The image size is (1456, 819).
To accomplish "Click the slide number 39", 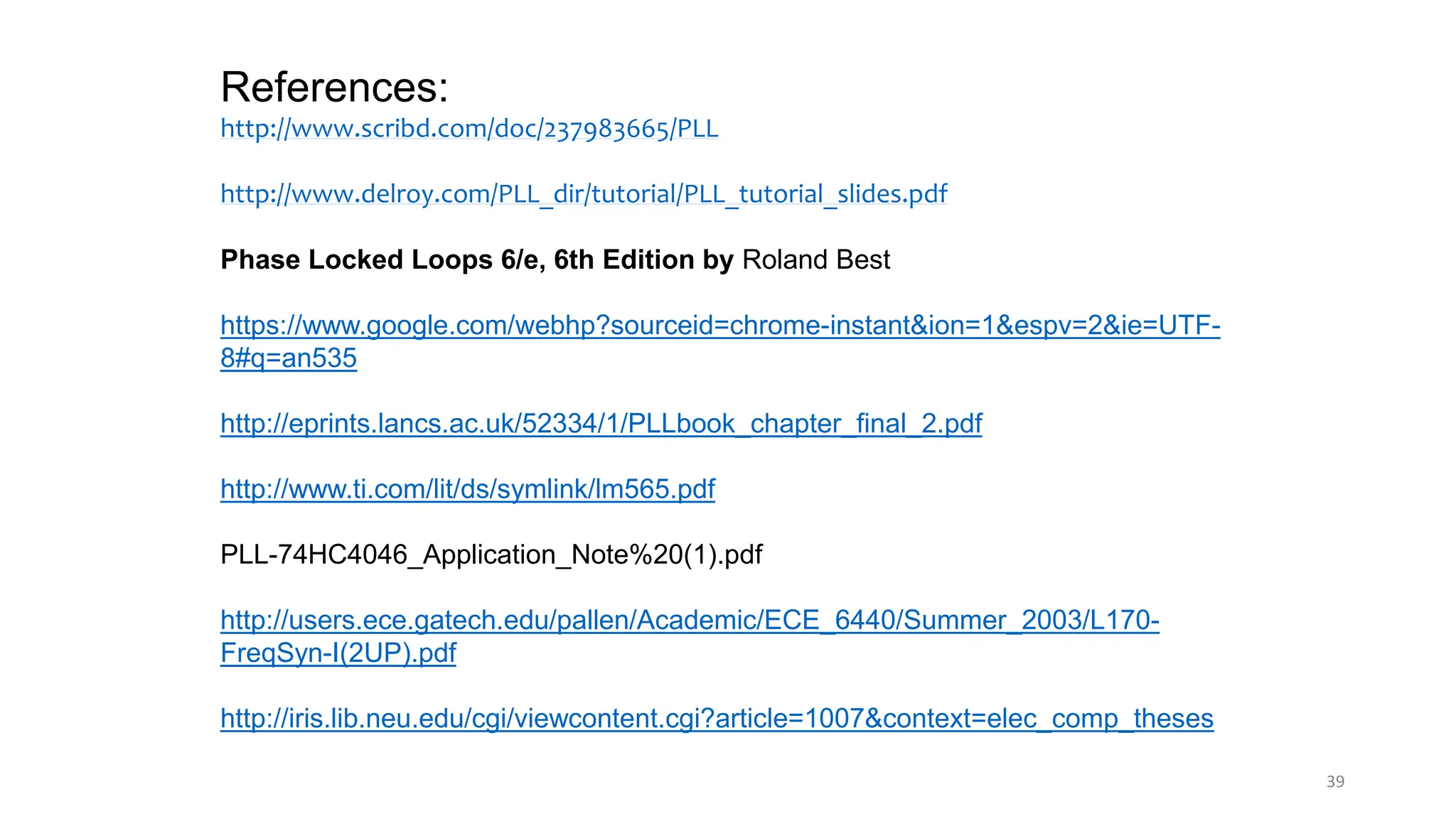I will (1335, 782).
